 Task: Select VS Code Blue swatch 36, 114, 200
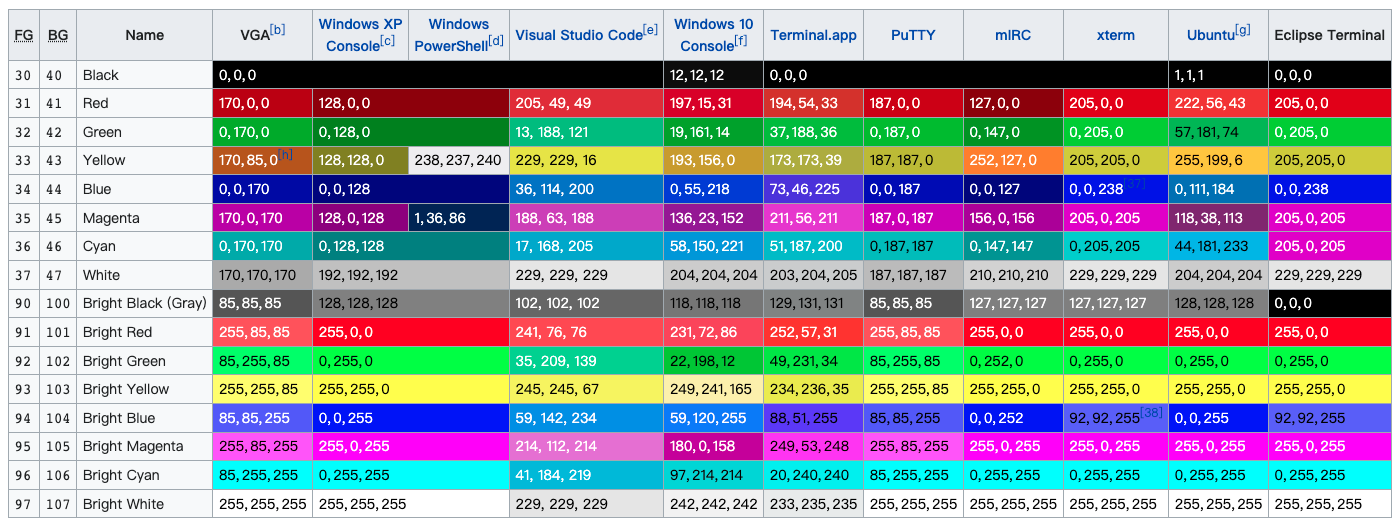click(x=586, y=189)
